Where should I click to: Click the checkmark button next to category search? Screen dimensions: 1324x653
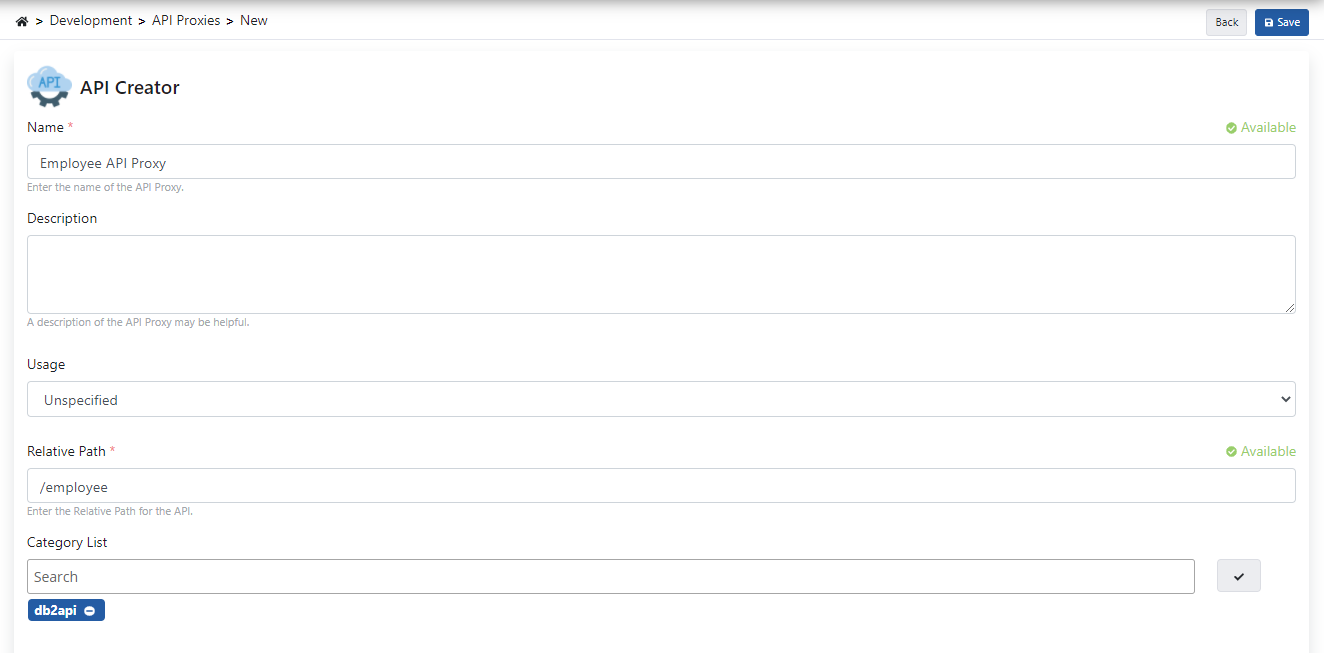1238,575
